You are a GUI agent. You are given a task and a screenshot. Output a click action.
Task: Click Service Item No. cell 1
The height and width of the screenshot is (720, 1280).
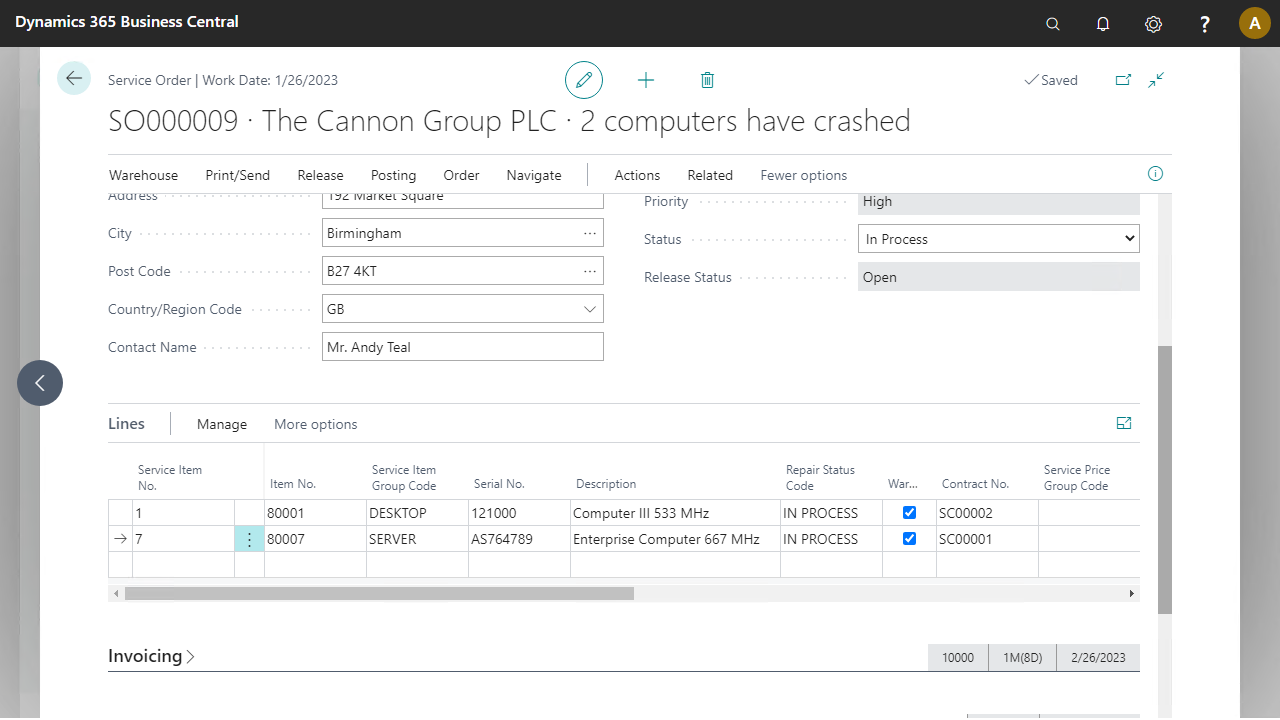[x=183, y=513]
